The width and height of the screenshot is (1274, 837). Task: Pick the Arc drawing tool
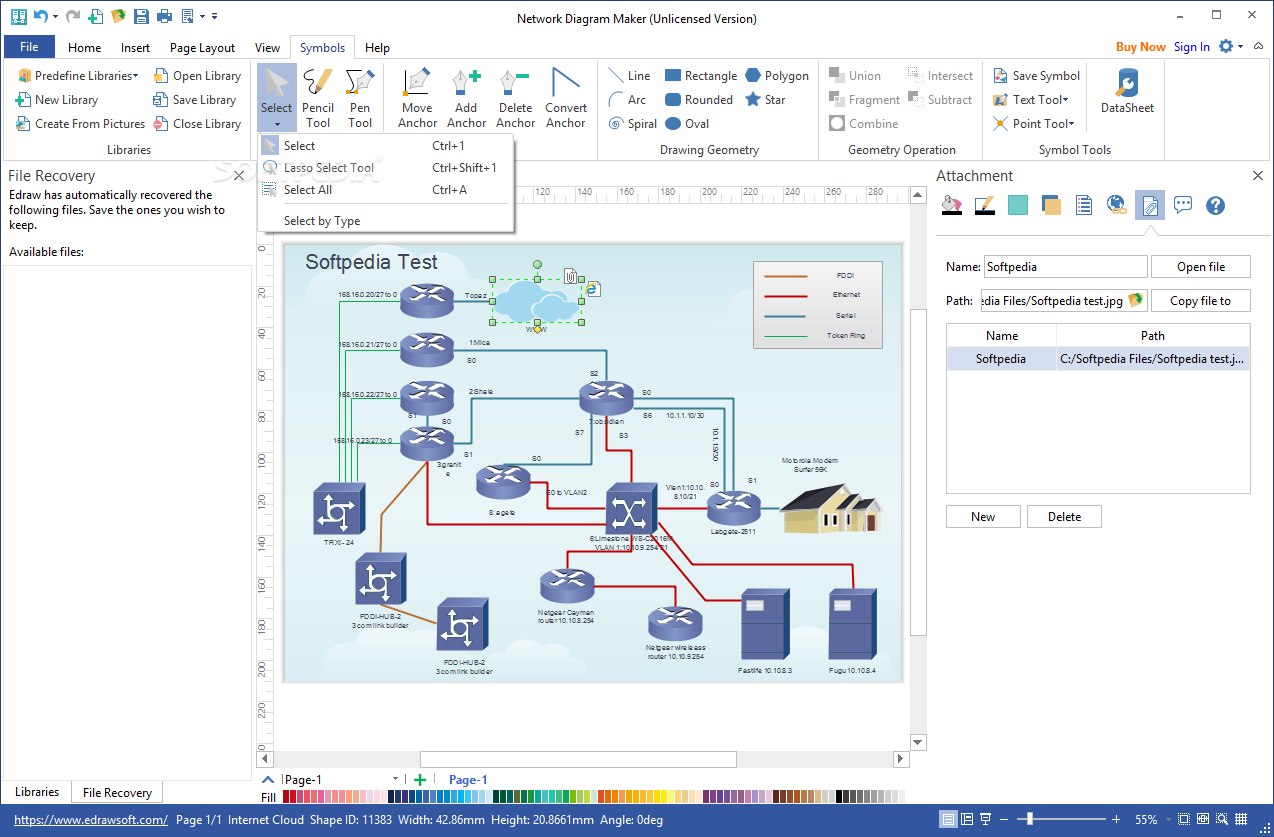click(628, 99)
